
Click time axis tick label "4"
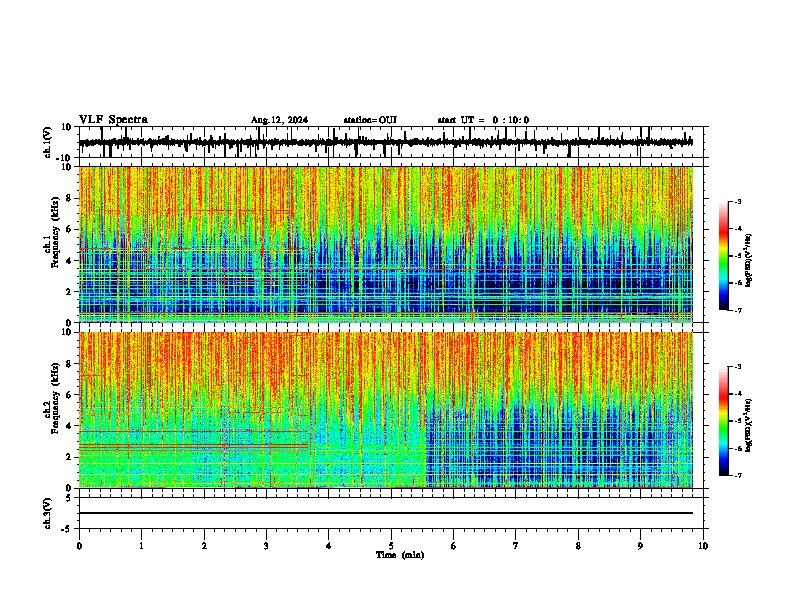click(x=329, y=546)
